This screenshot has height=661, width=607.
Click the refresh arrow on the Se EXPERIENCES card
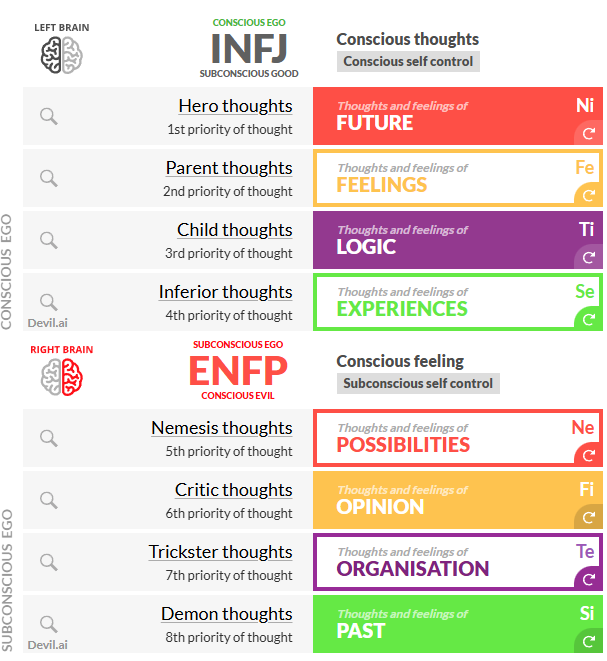coord(588,319)
